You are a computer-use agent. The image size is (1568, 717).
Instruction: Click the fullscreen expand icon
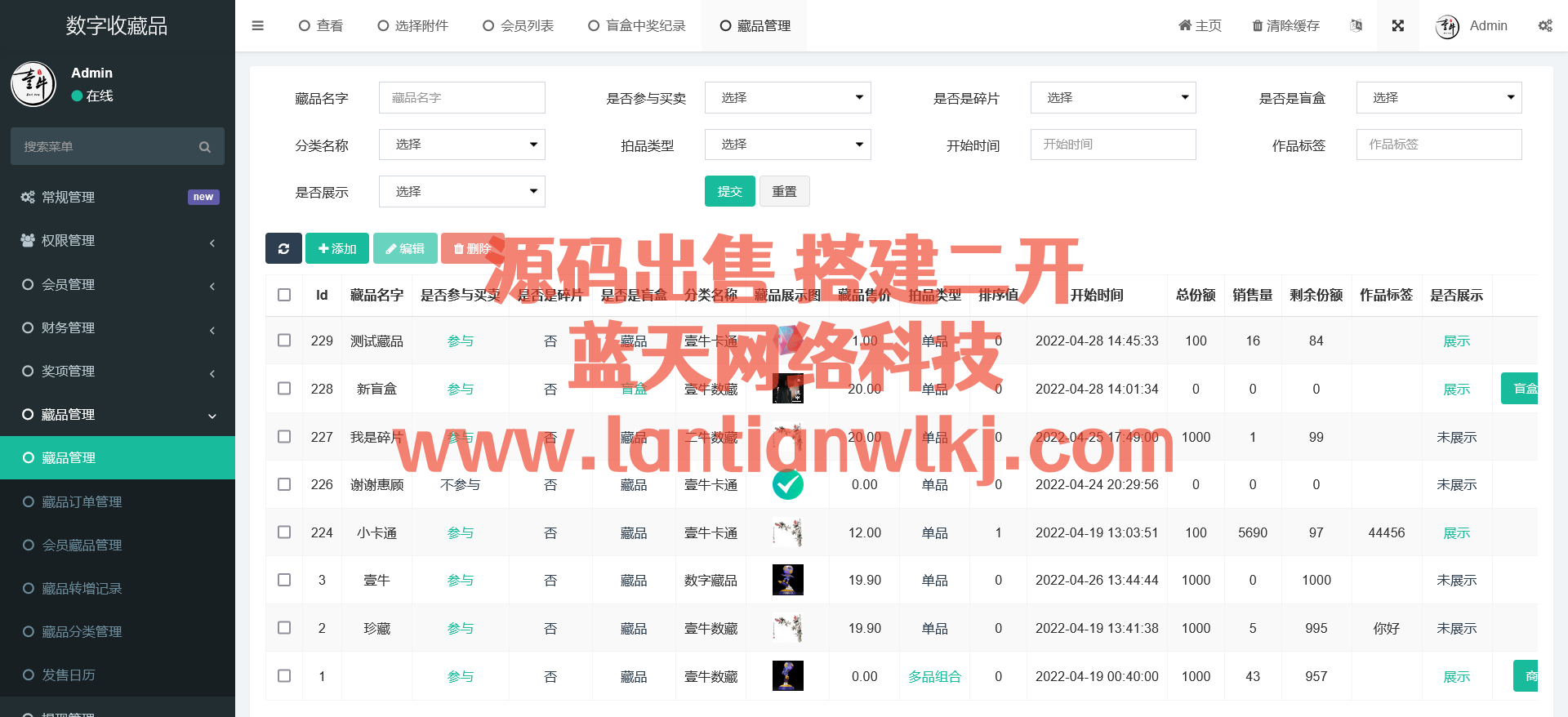pyautogui.click(x=1397, y=25)
